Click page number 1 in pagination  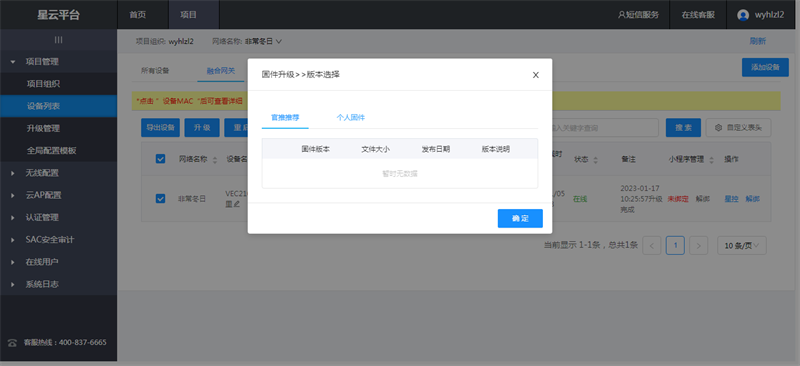(675, 246)
